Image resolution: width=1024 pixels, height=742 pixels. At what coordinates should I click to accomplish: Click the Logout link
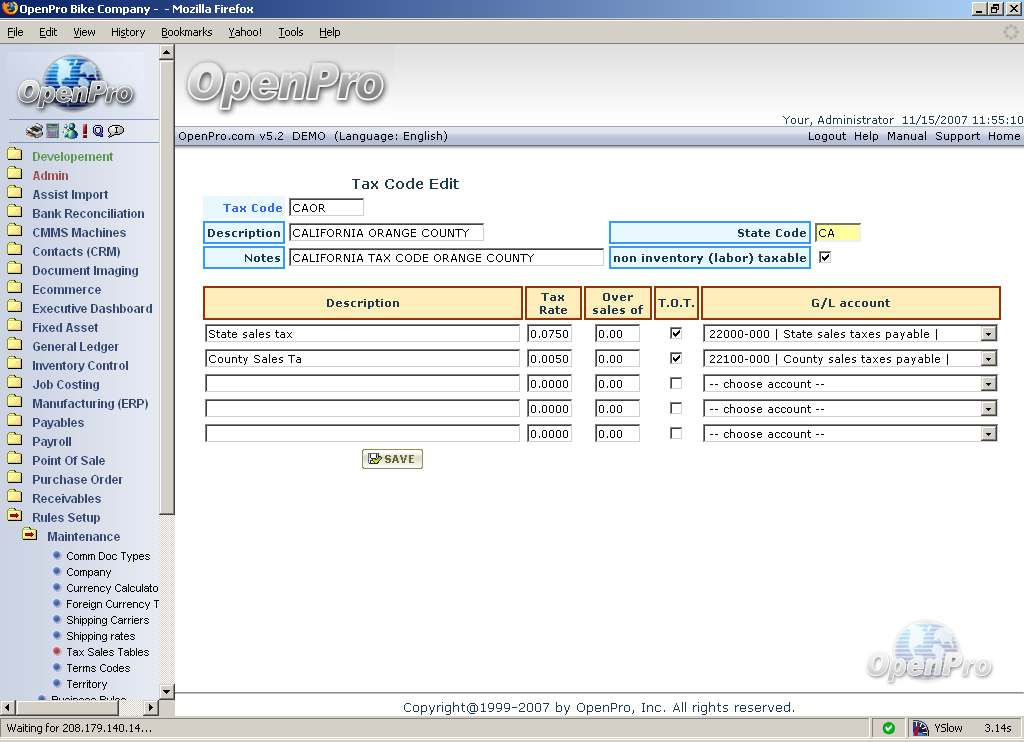point(826,136)
